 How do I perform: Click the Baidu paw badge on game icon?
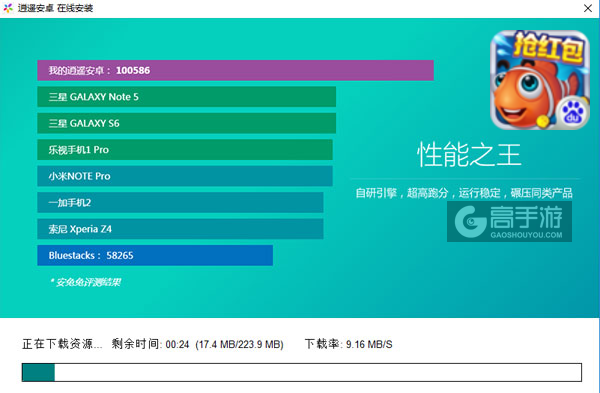coord(572,113)
